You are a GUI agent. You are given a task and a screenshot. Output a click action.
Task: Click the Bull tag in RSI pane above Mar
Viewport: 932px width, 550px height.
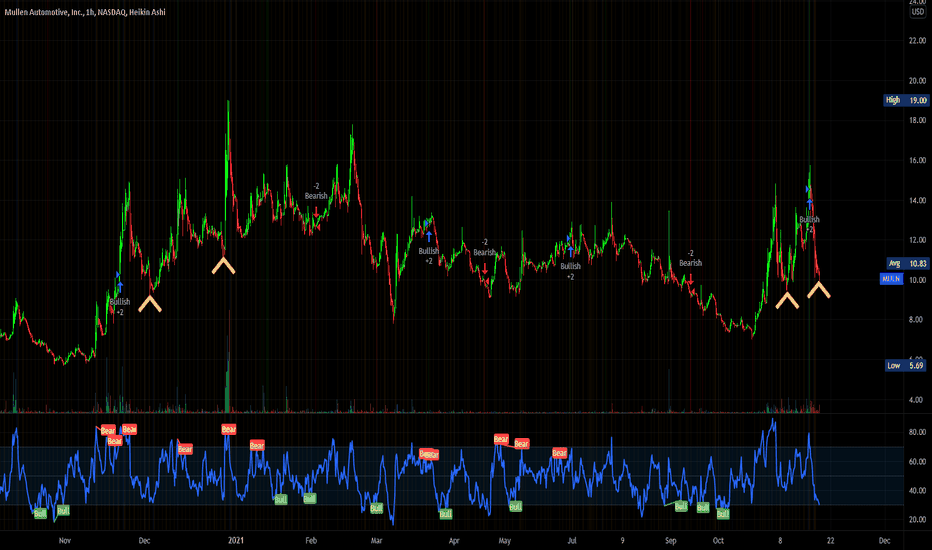376,508
